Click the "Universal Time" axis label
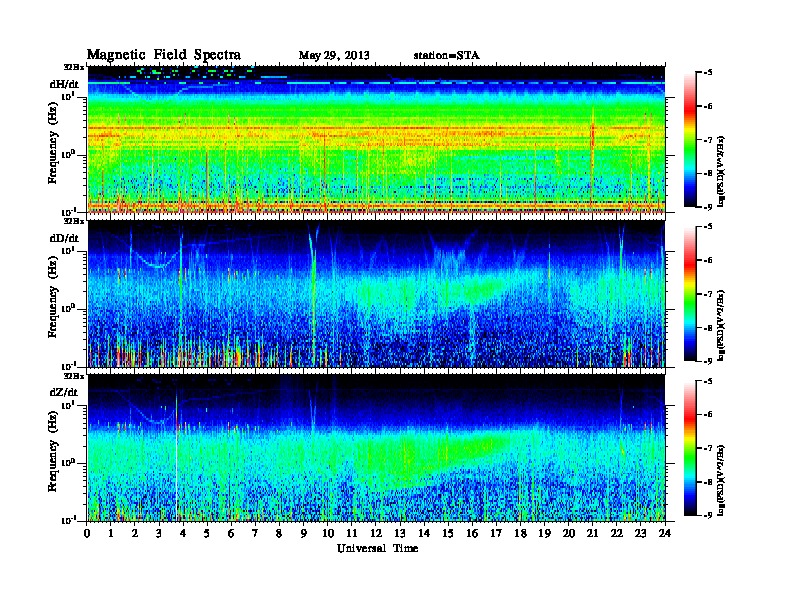 pos(377,548)
